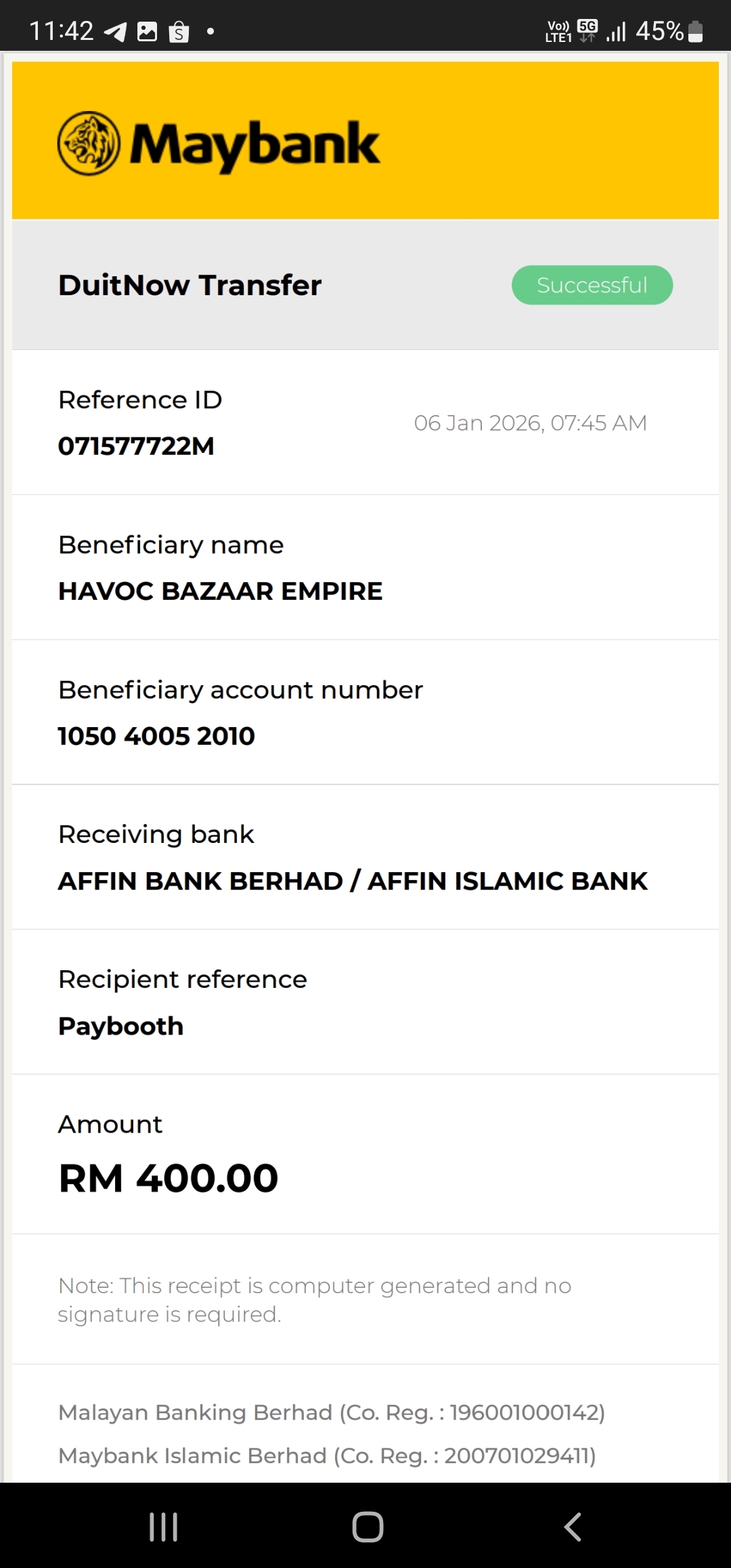
Task: Tap the DuitNow Transfer heading
Action: click(190, 285)
